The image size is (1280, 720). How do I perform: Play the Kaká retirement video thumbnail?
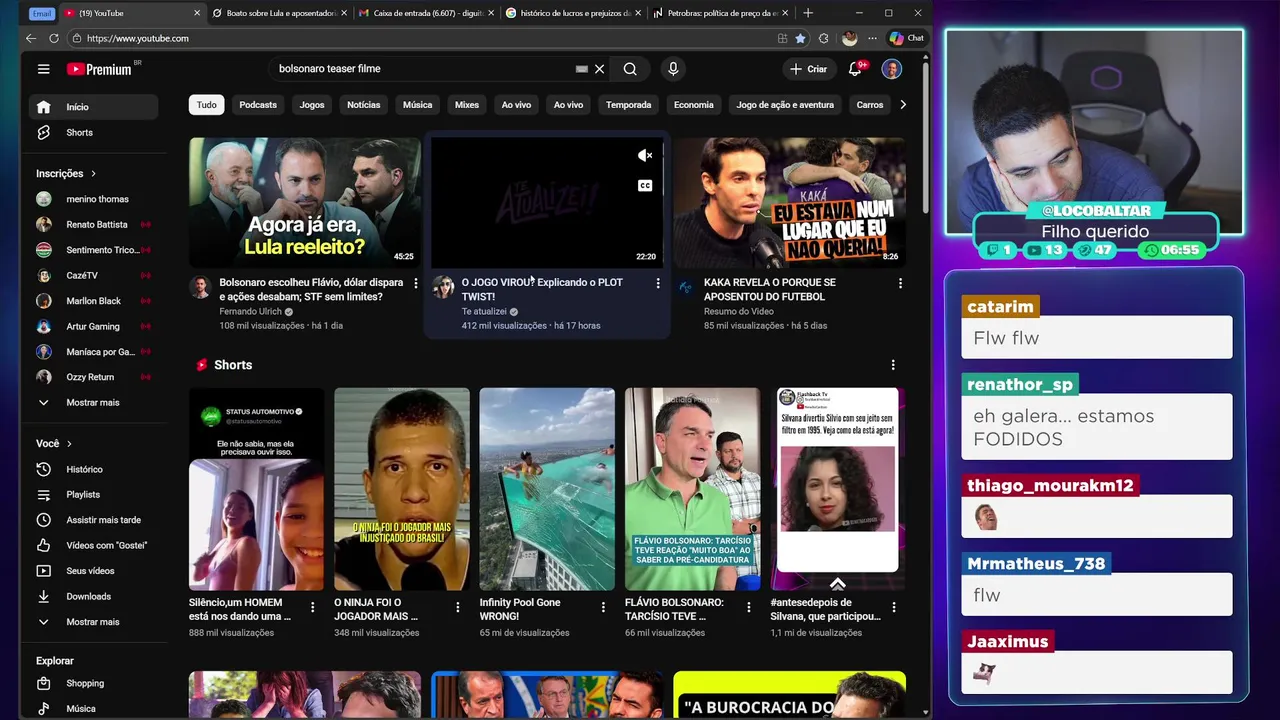pos(789,202)
